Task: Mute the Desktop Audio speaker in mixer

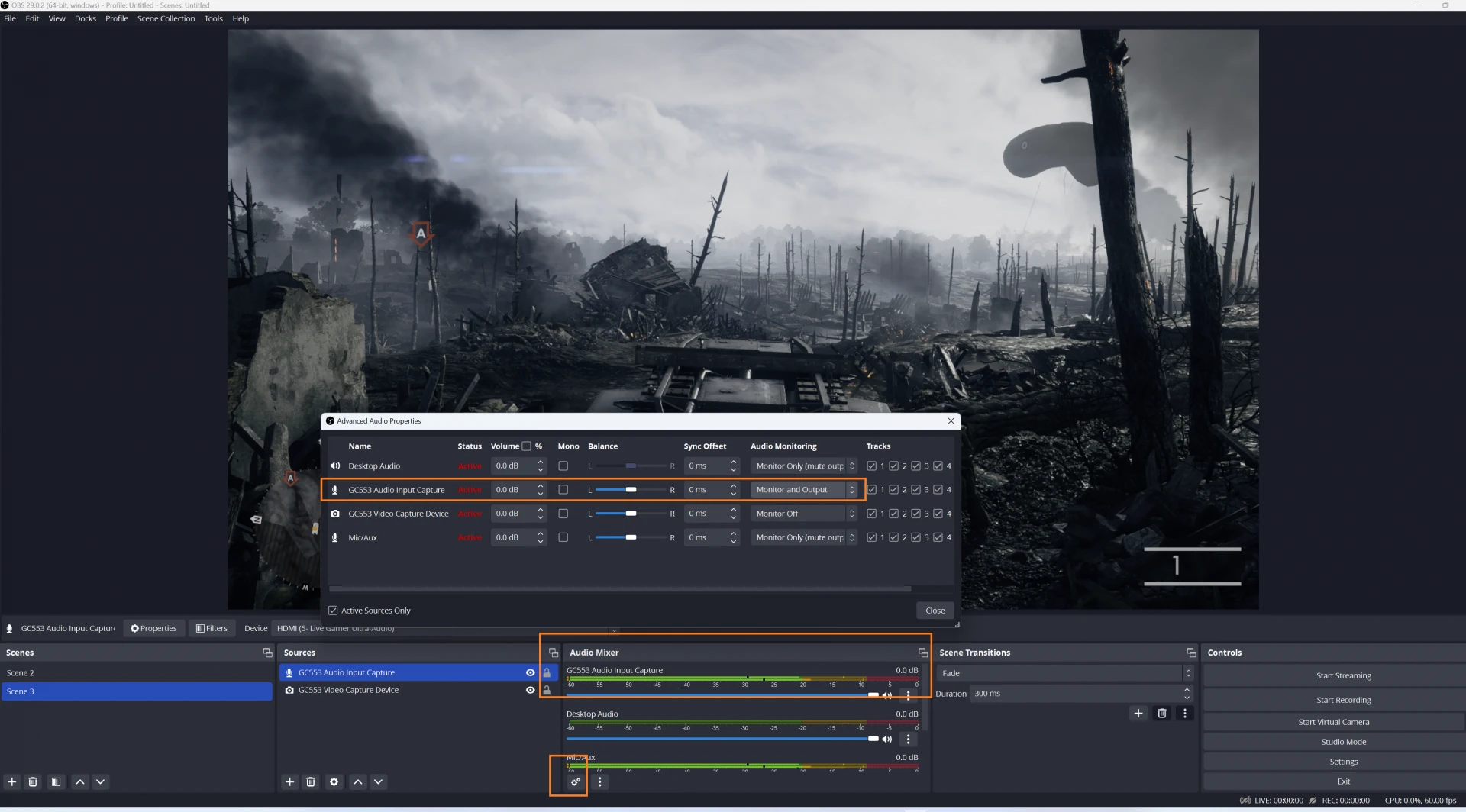Action: point(887,739)
